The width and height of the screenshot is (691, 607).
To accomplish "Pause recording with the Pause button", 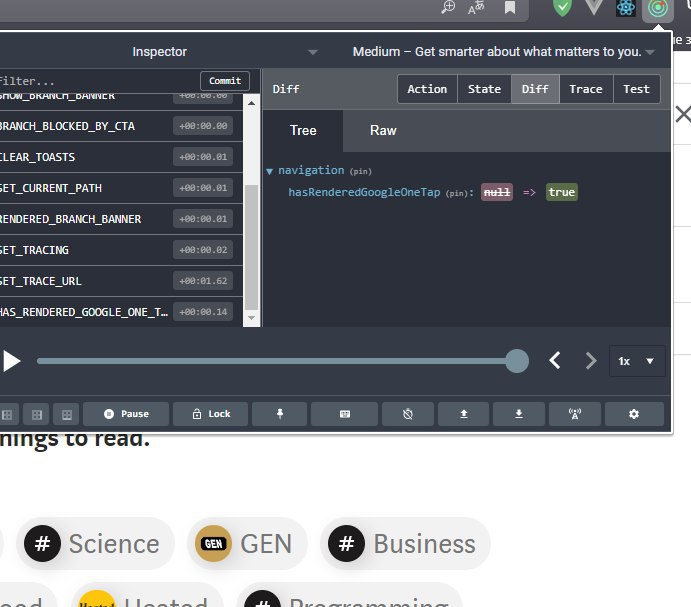I will (126, 414).
